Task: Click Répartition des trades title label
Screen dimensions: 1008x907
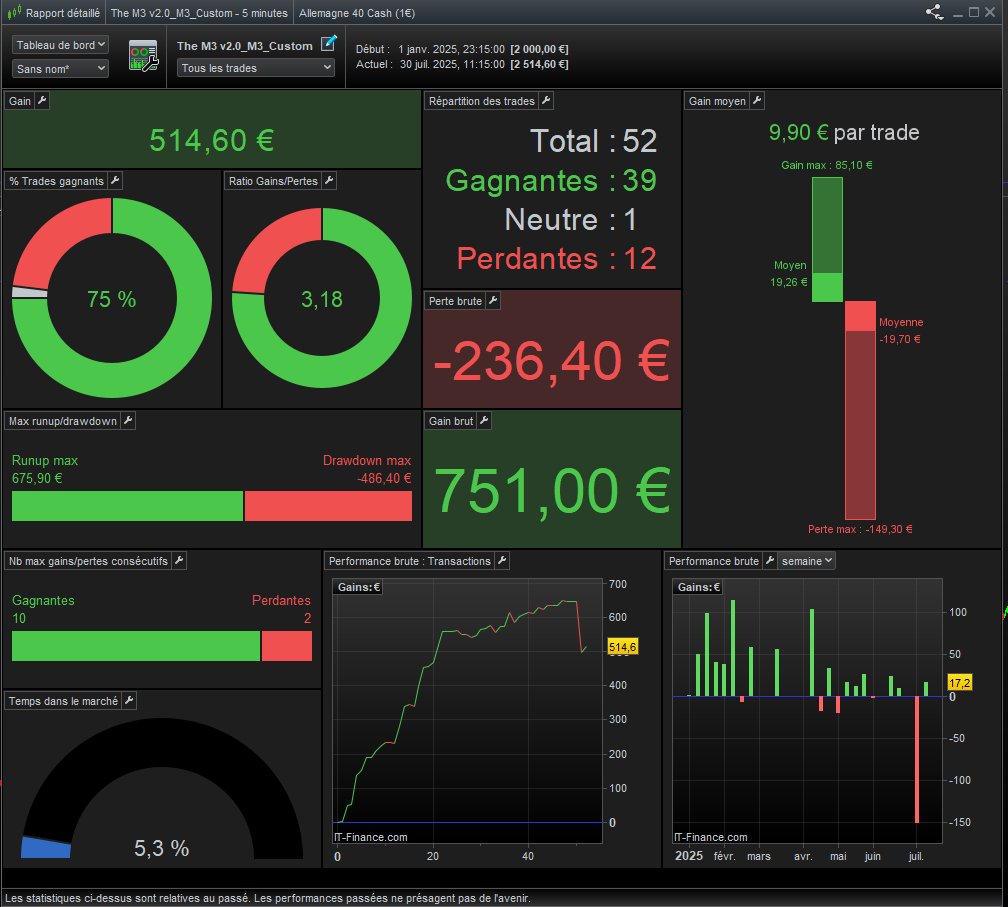Action: click(482, 101)
